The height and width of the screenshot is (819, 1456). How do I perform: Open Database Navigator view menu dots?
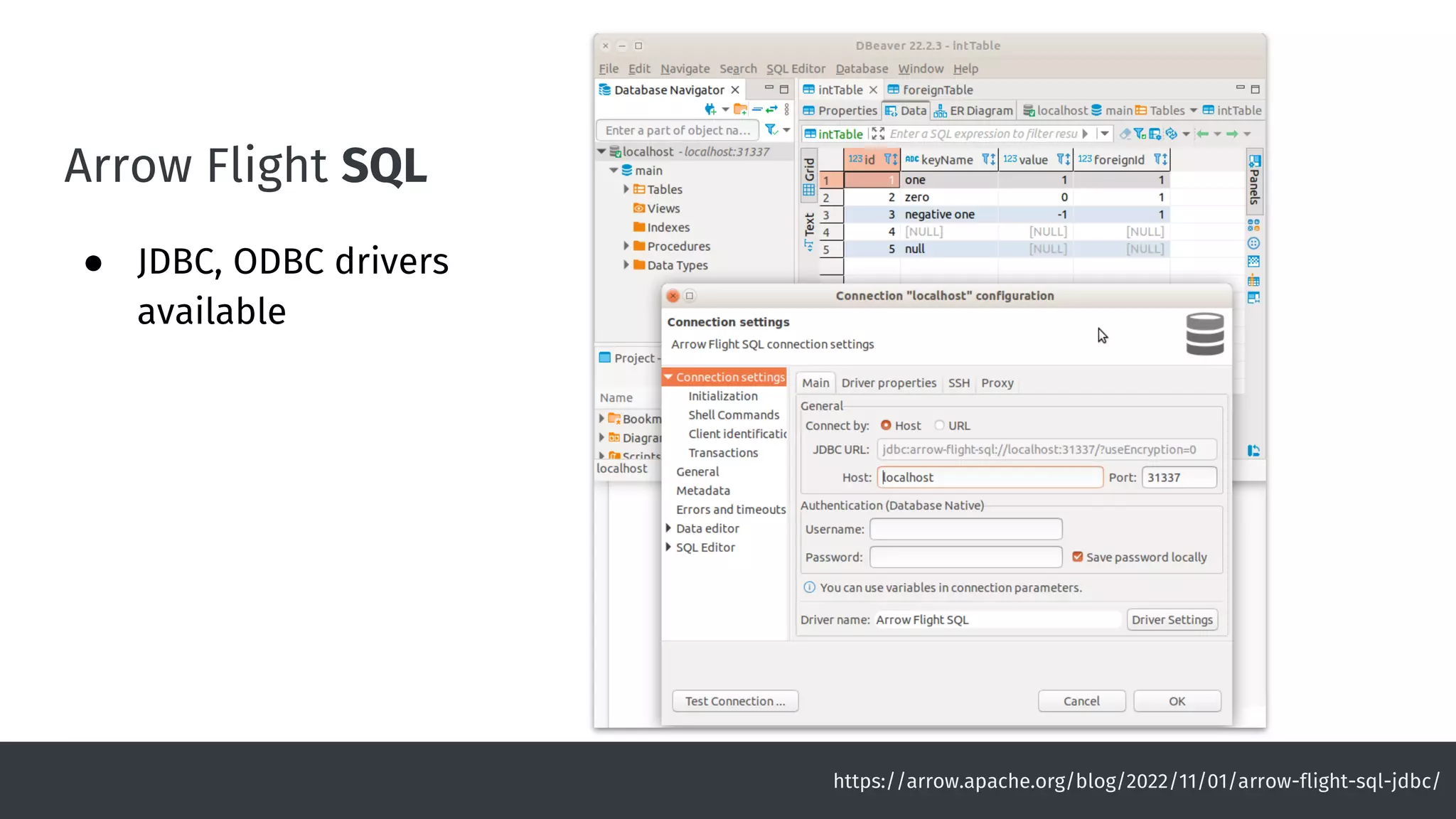[787, 109]
